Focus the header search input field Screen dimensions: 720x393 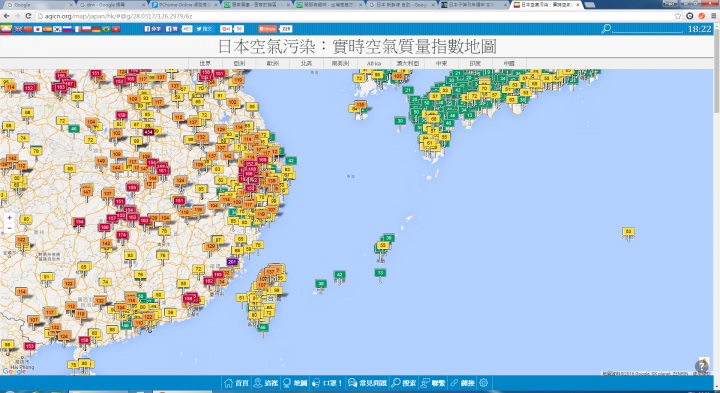648,29
